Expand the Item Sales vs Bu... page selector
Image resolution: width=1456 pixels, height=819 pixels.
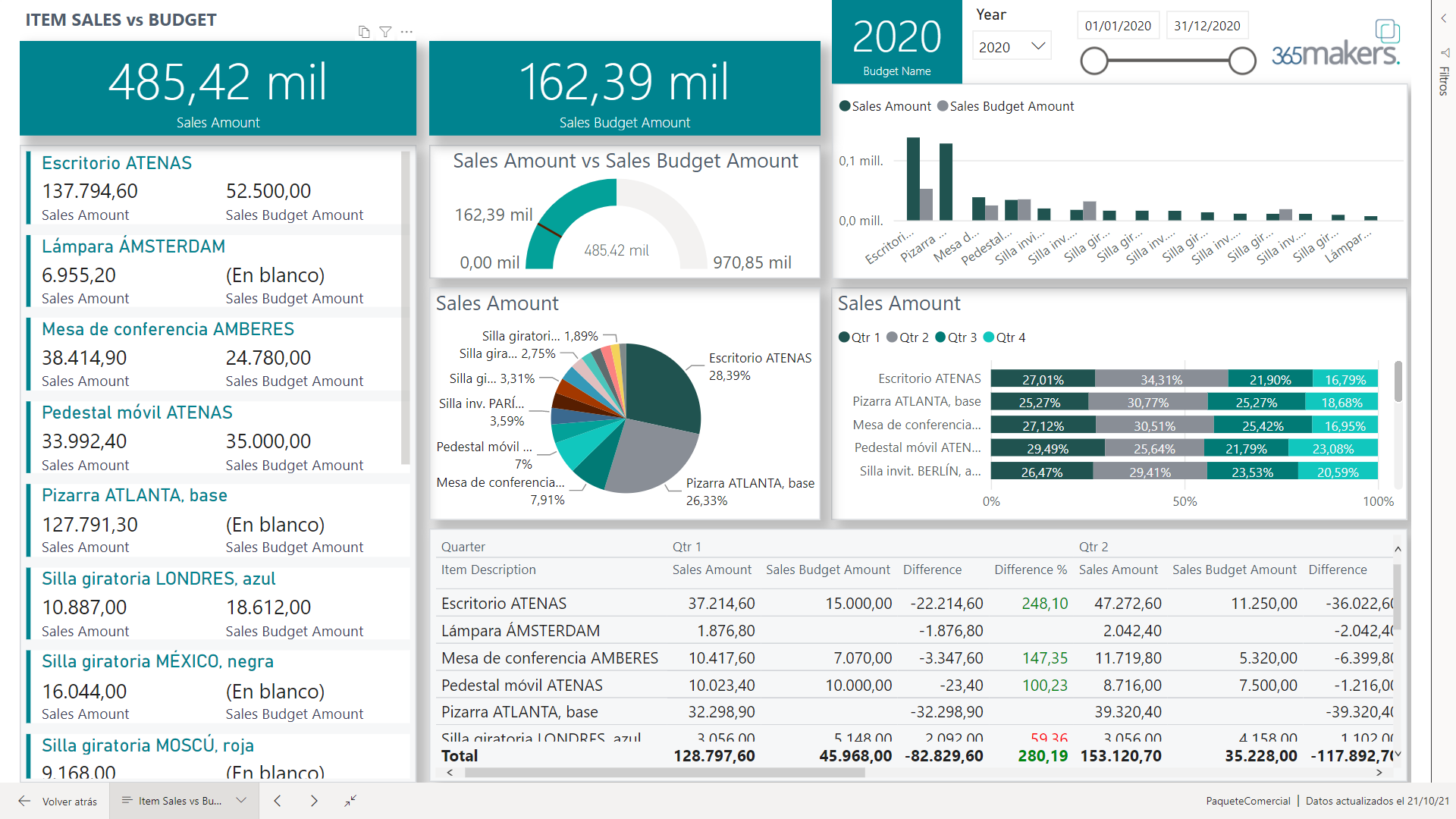241,801
